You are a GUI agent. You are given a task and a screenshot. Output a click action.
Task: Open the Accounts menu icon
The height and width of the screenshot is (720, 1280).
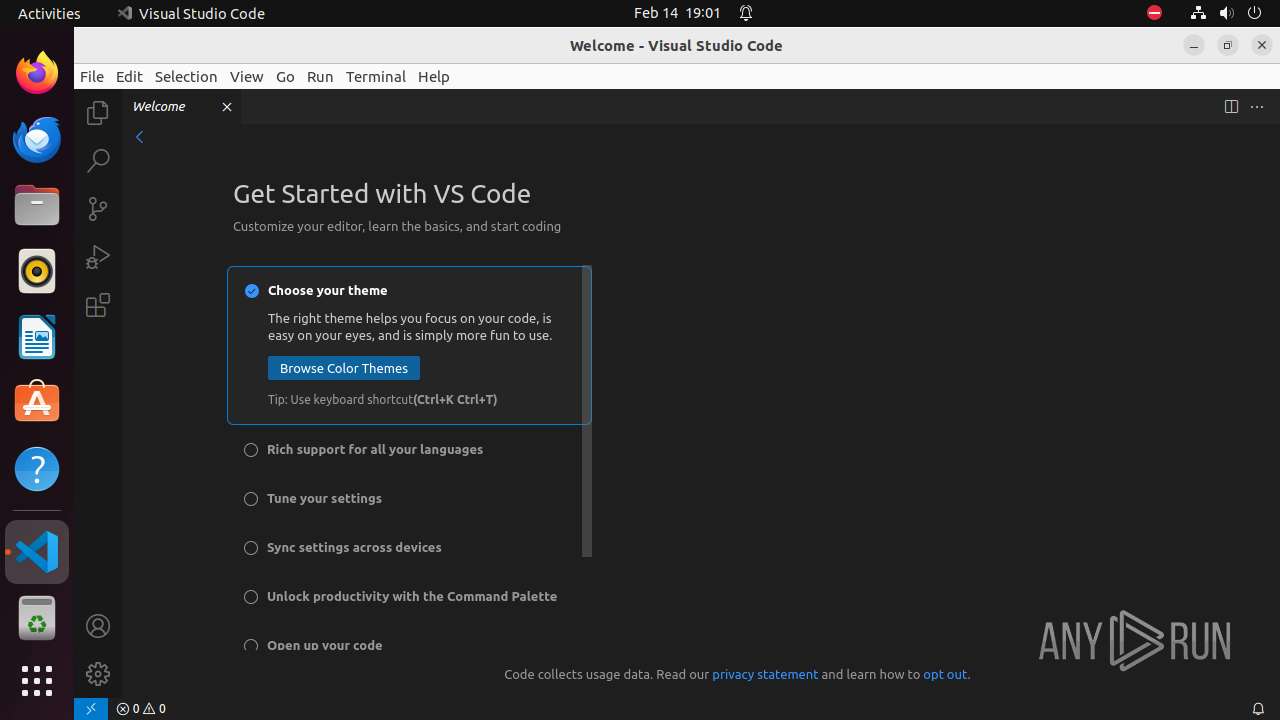[x=98, y=626]
